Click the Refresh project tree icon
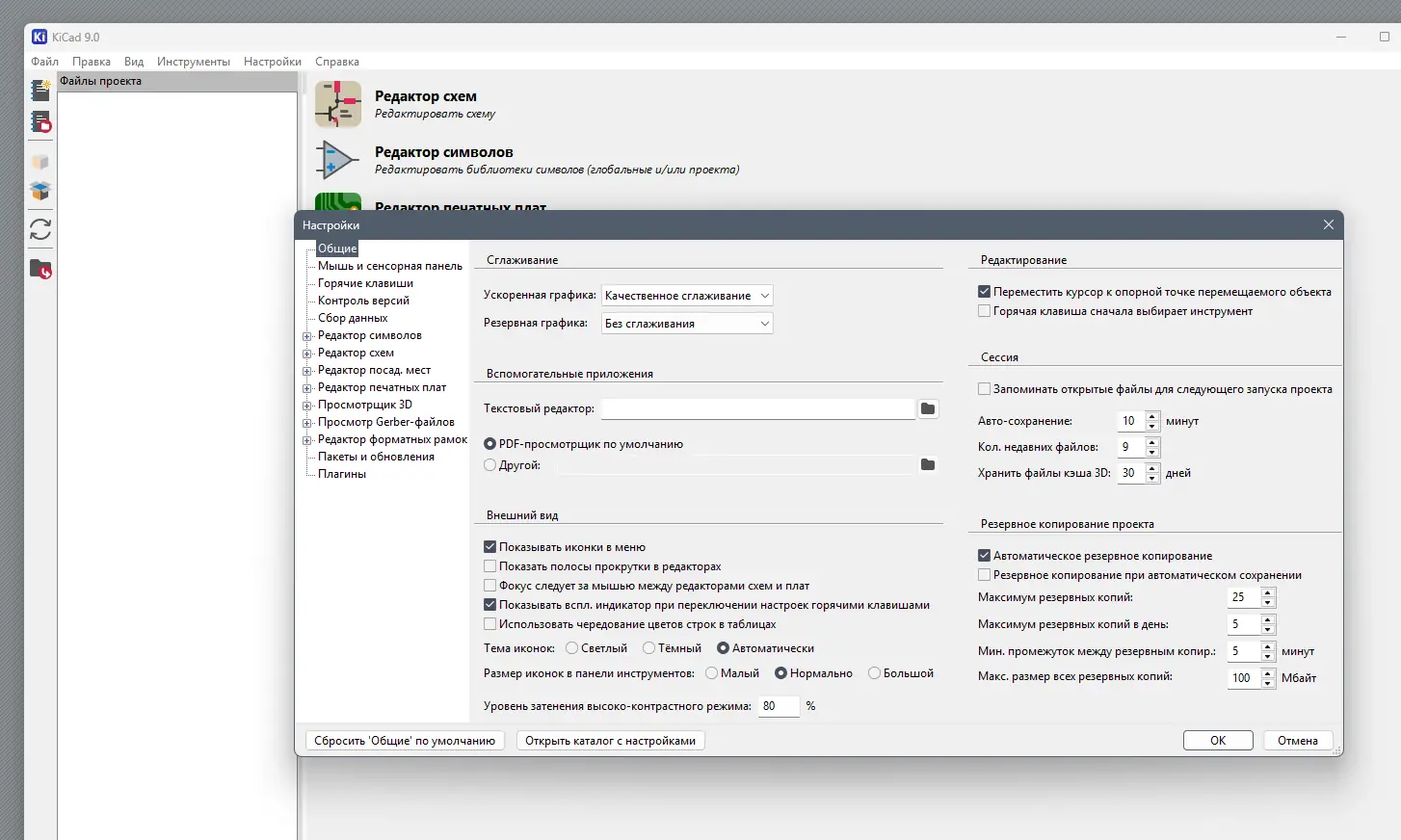 click(x=40, y=229)
